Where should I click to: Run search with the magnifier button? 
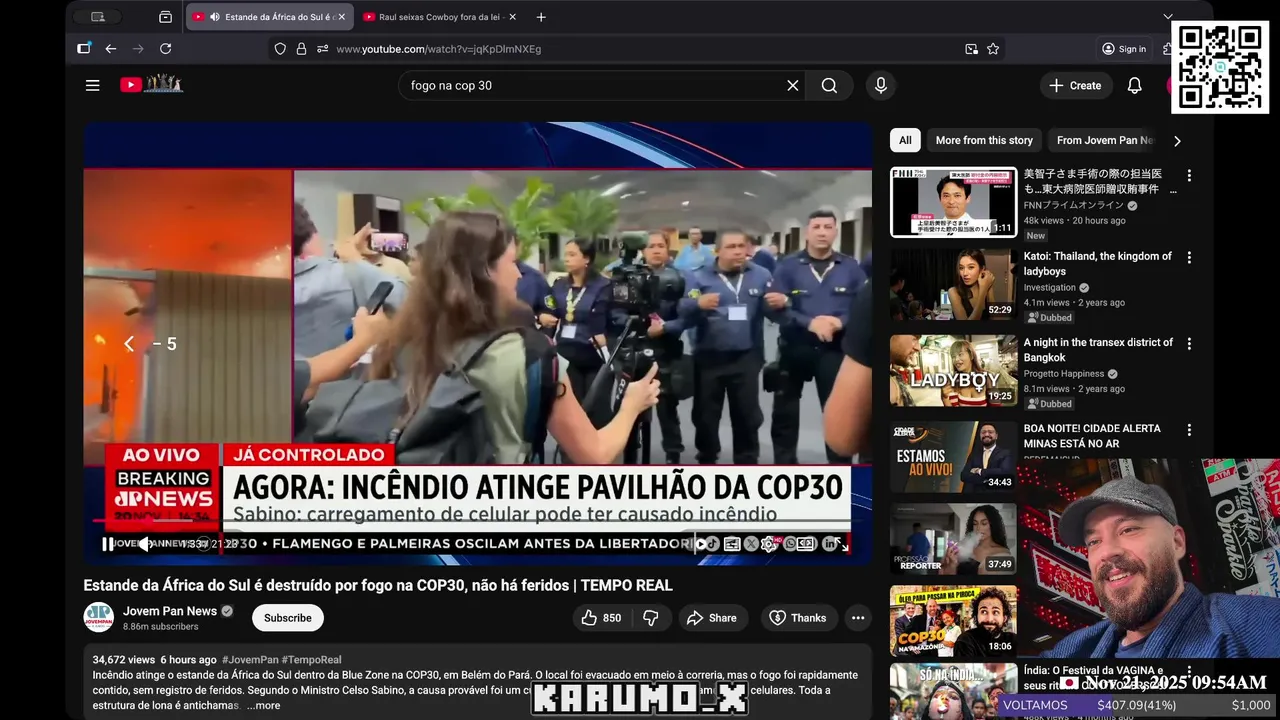[x=829, y=85]
